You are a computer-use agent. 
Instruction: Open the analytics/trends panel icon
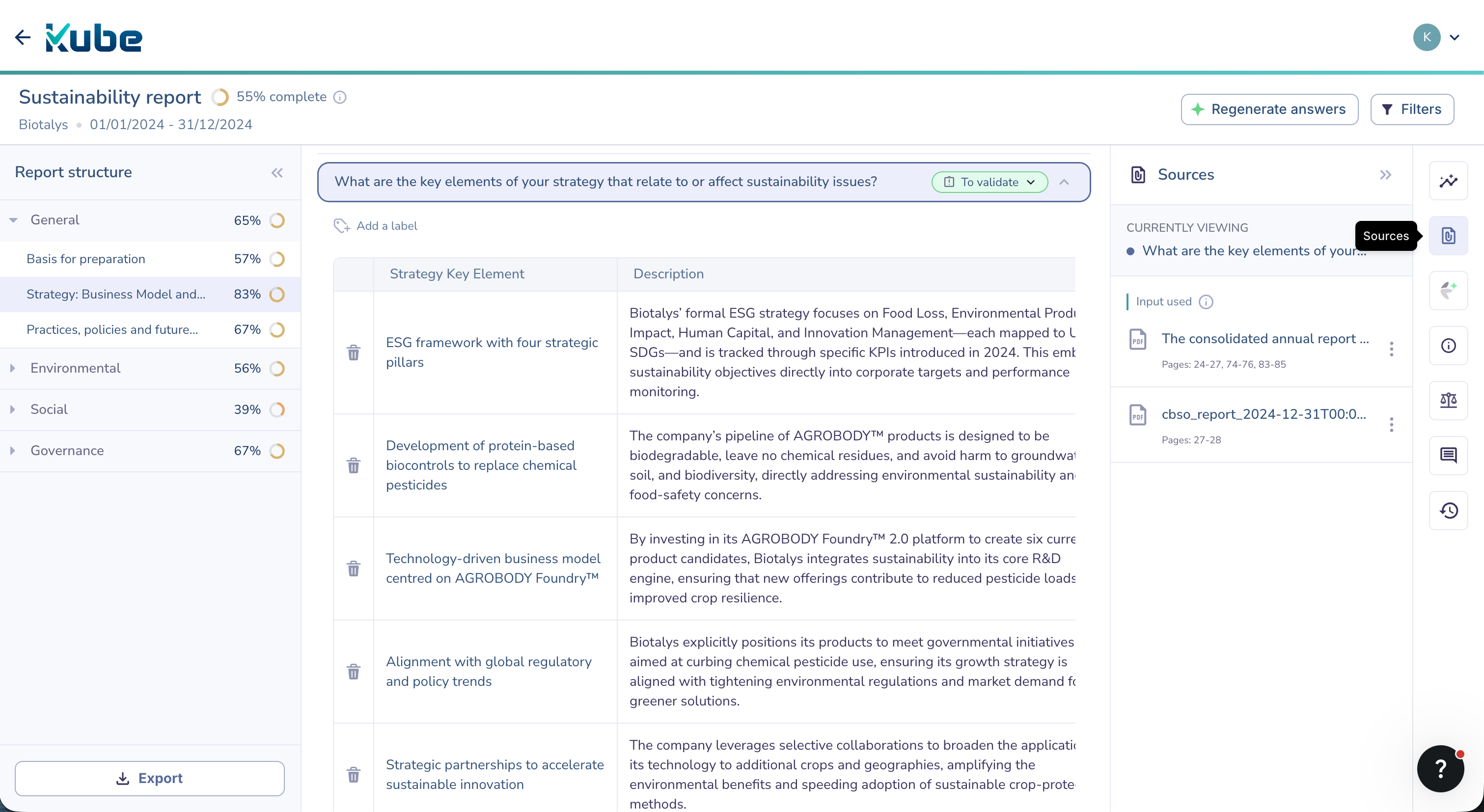tap(1449, 180)
